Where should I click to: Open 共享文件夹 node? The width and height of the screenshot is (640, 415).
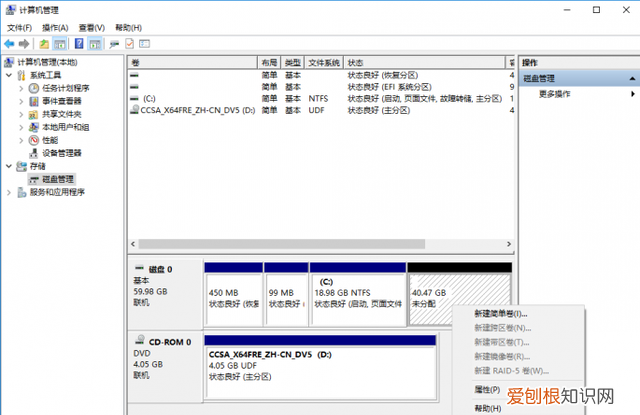coord(55,114)
